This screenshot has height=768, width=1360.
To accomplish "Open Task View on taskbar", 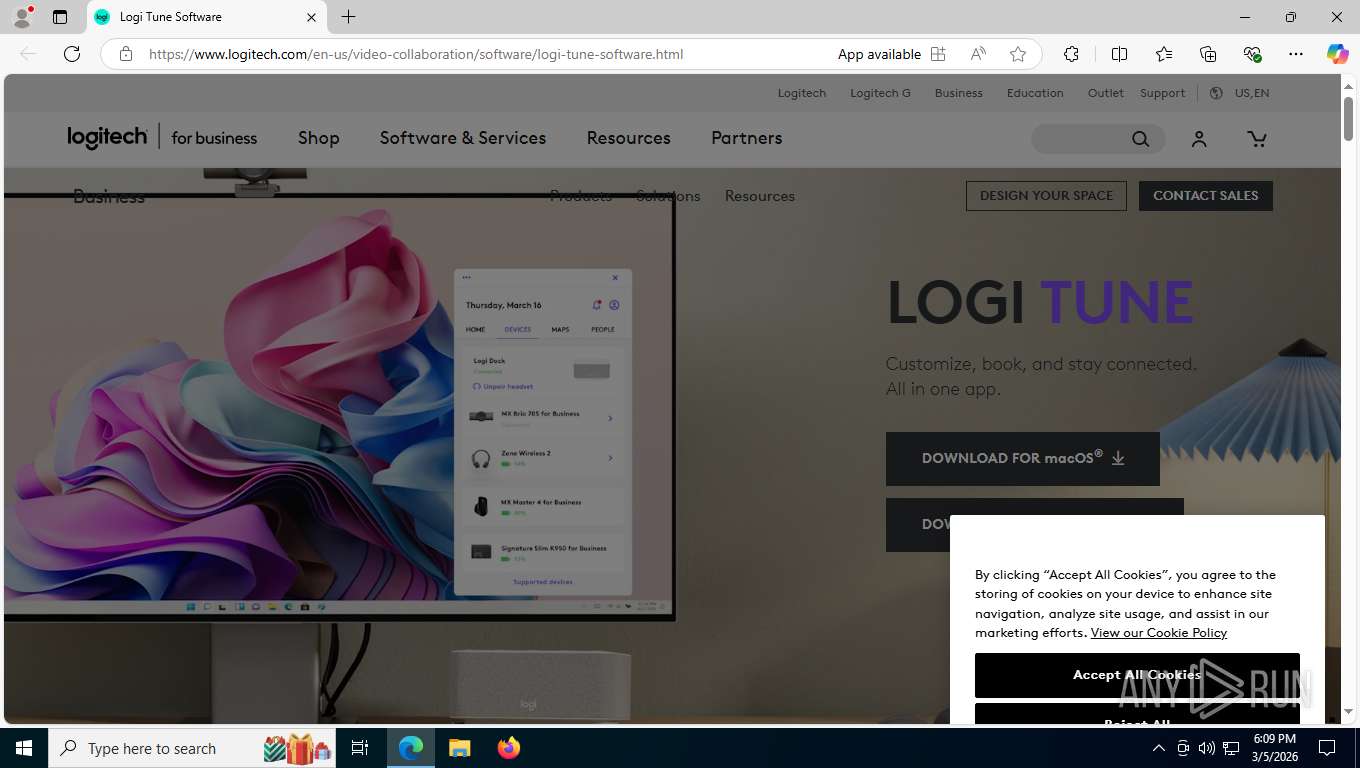I will [360, 748].
